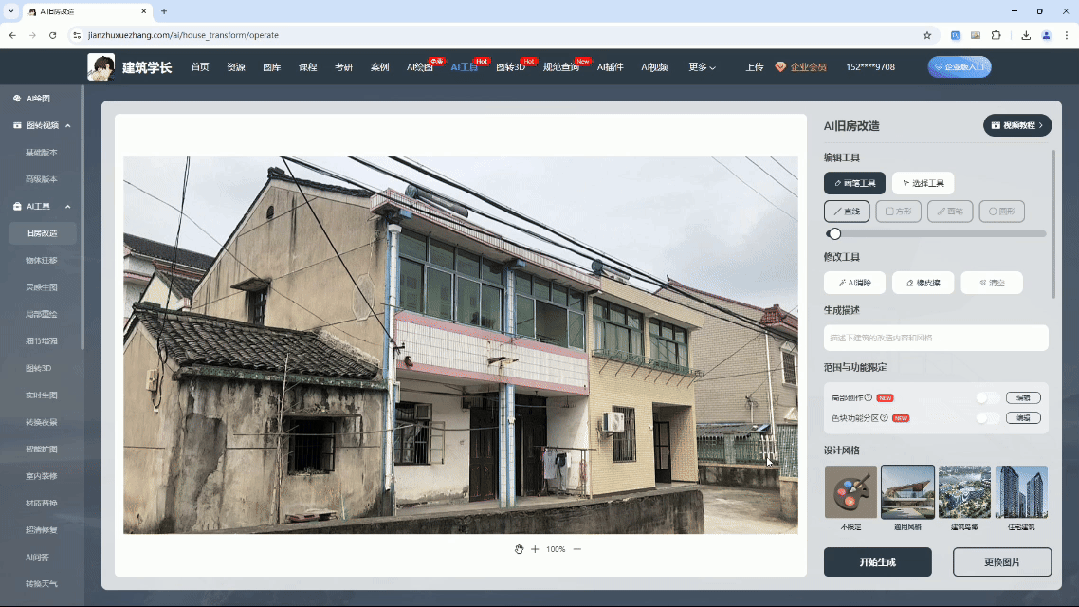
Task: Open the translate extension icon in toolbar
Action: (955, 35)
